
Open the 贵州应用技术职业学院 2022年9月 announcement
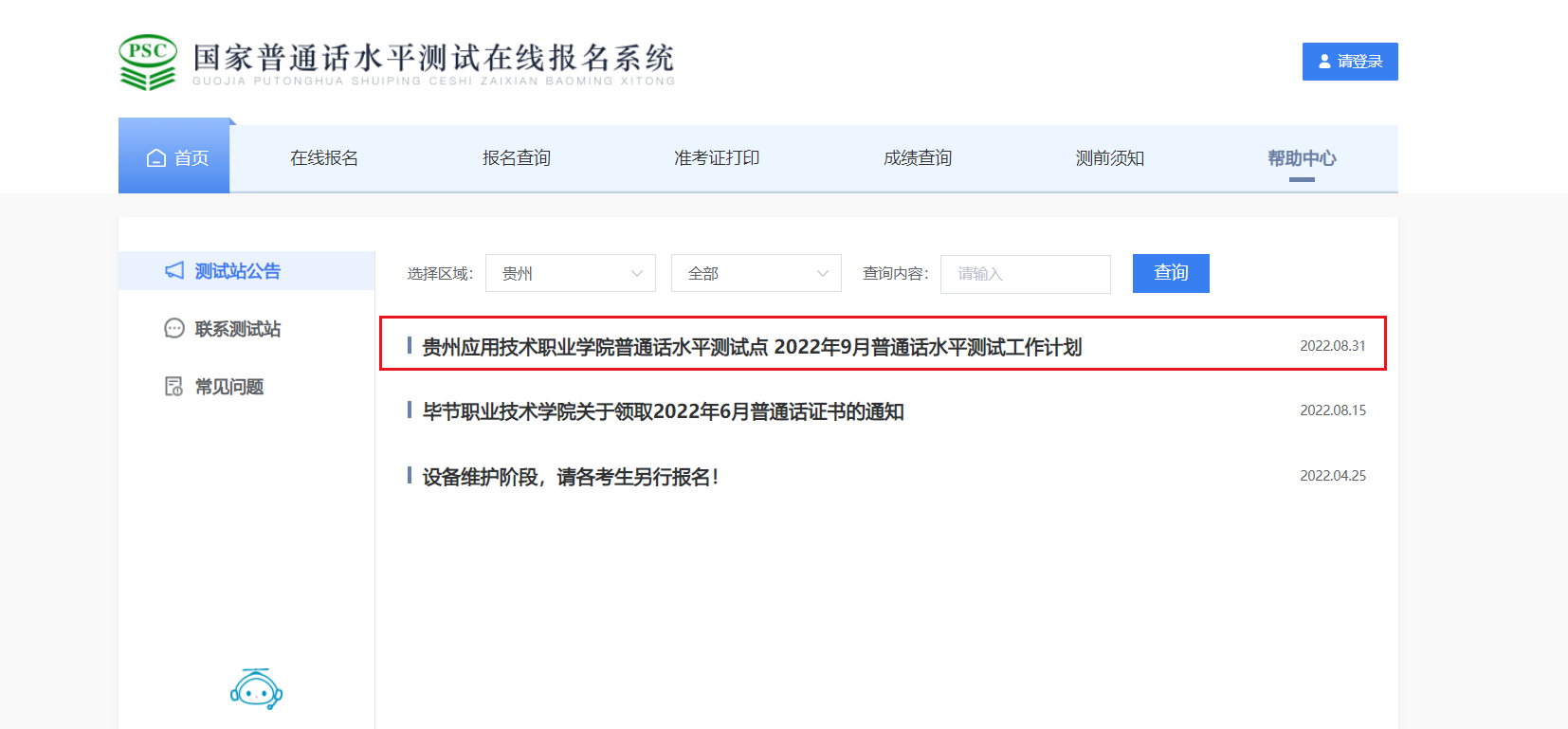tap(752, 347)
